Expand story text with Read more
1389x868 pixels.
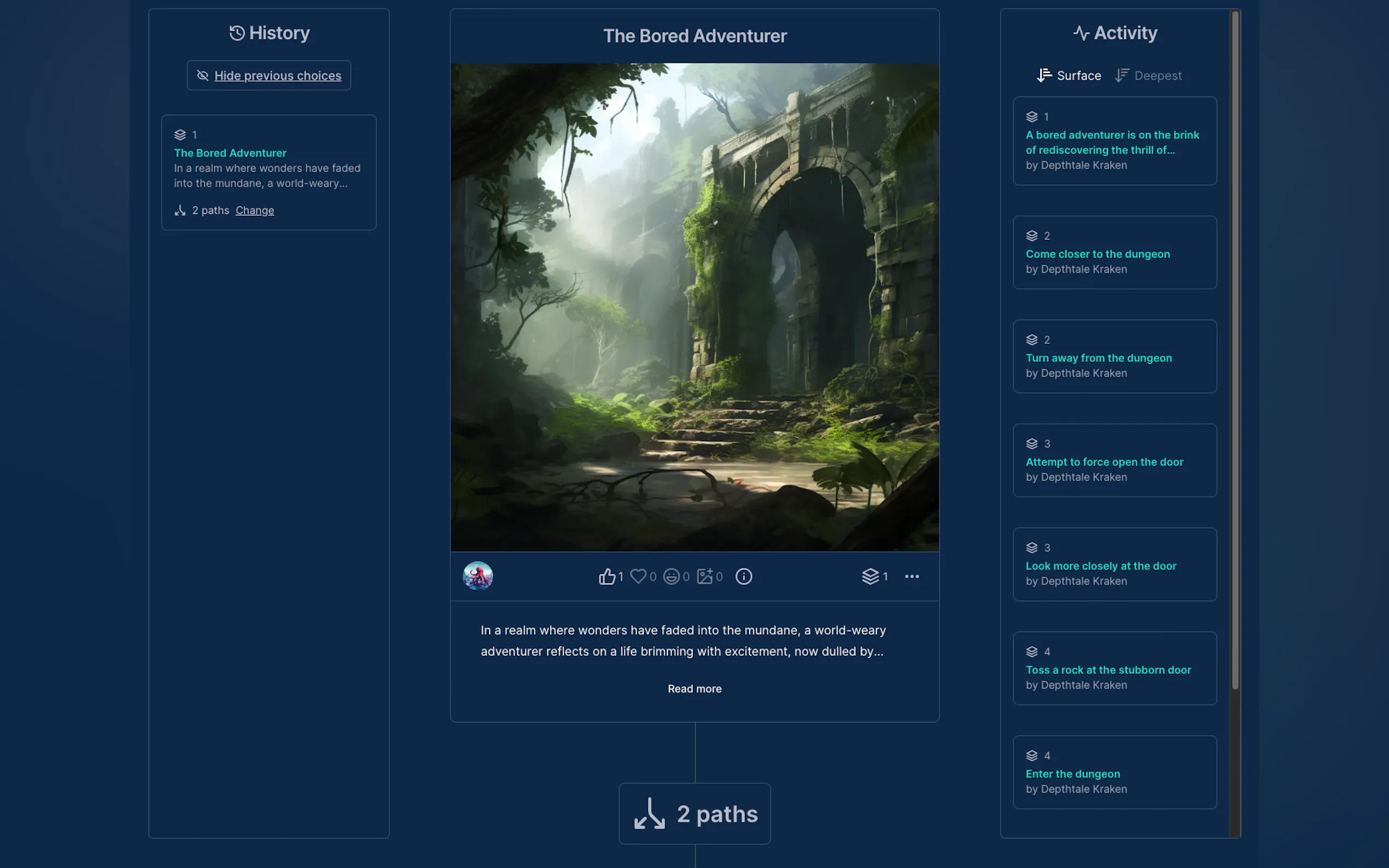694,689
